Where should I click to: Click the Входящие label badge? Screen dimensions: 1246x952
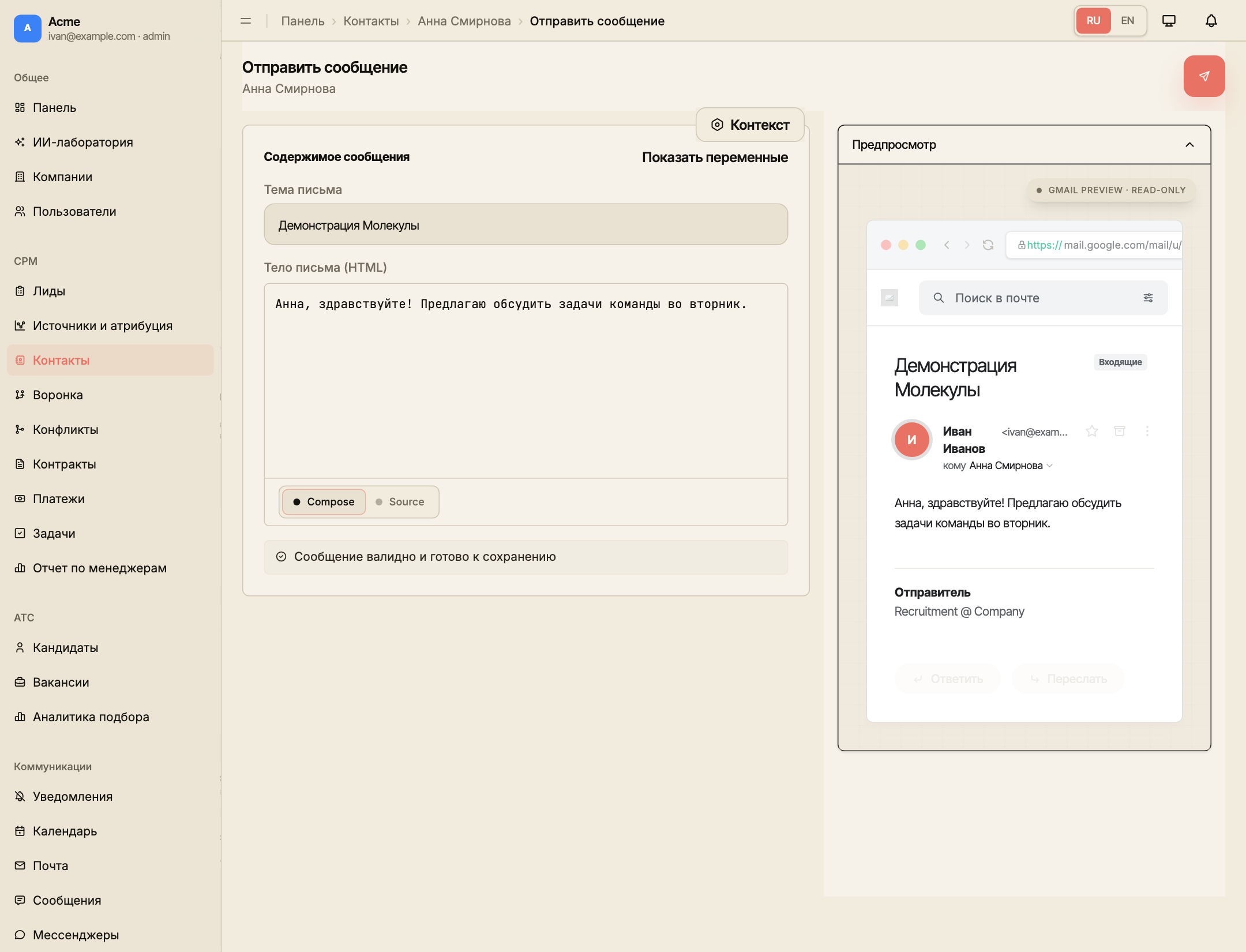1120,362
